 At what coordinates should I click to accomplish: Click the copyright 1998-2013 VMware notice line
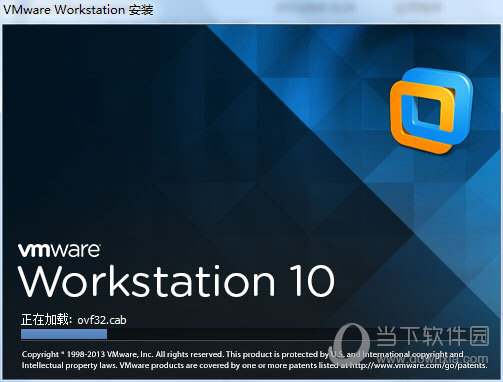tap(243, 354)
